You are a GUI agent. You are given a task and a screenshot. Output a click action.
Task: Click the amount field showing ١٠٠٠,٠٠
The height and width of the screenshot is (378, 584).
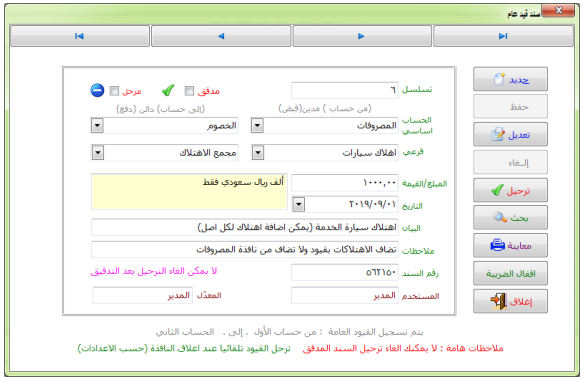(345, 183)
